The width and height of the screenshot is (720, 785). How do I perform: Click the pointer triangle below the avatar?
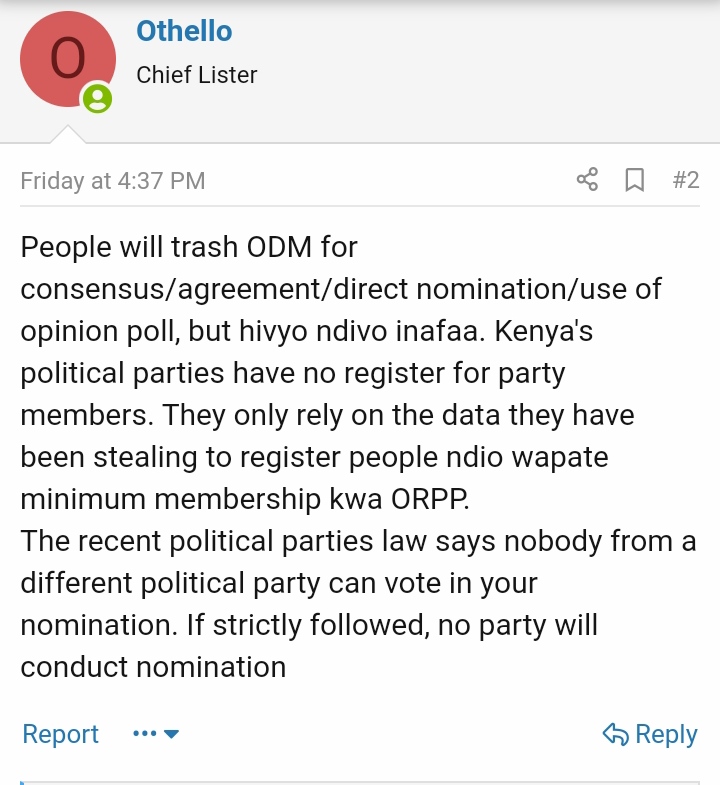(68, 134)
